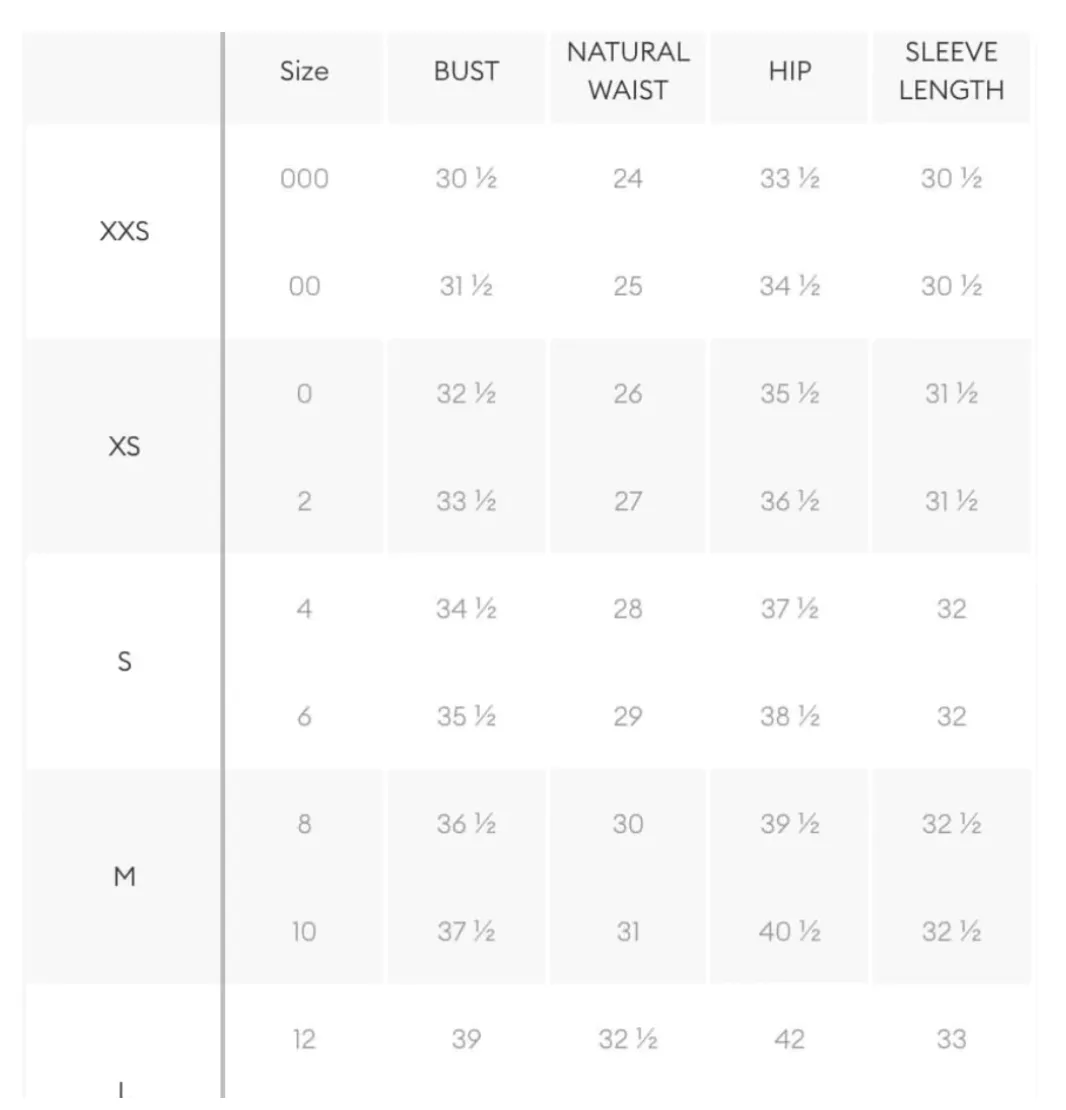Select the HIP column header
The image size is (1066, 1110).
click(790, 71)
